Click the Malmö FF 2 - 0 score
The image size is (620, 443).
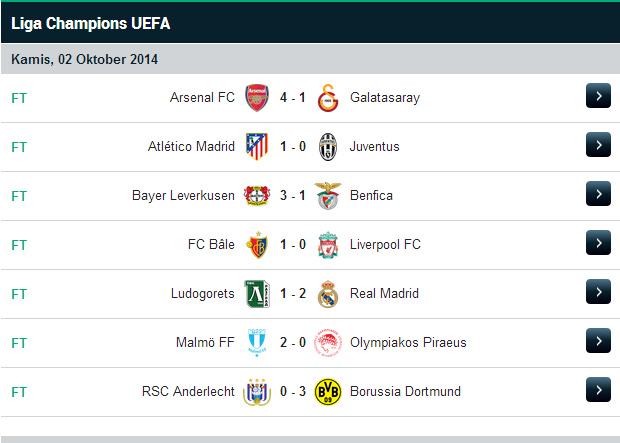(292, 343)
